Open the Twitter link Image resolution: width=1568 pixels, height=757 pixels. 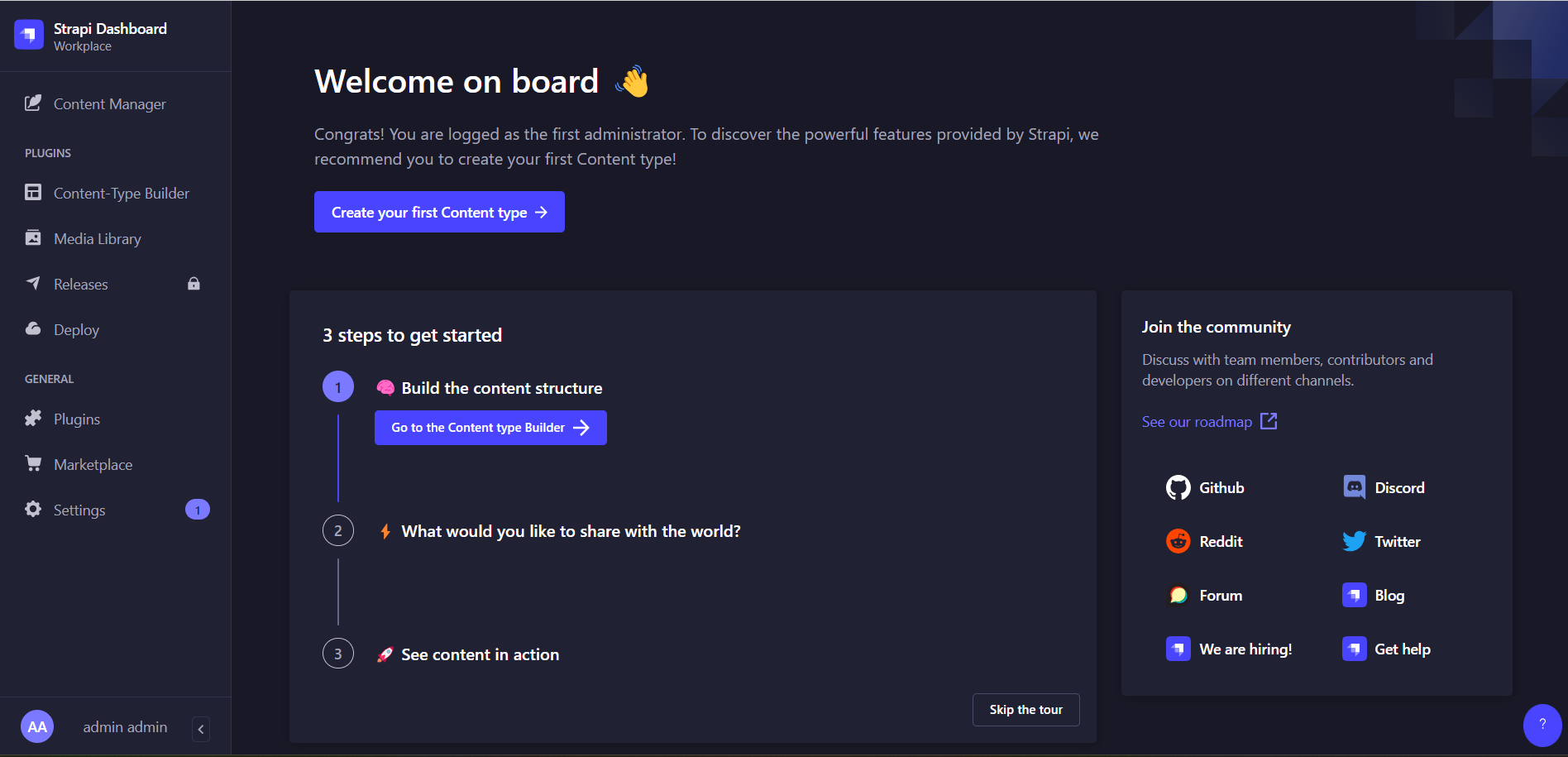pos(1381,542)
